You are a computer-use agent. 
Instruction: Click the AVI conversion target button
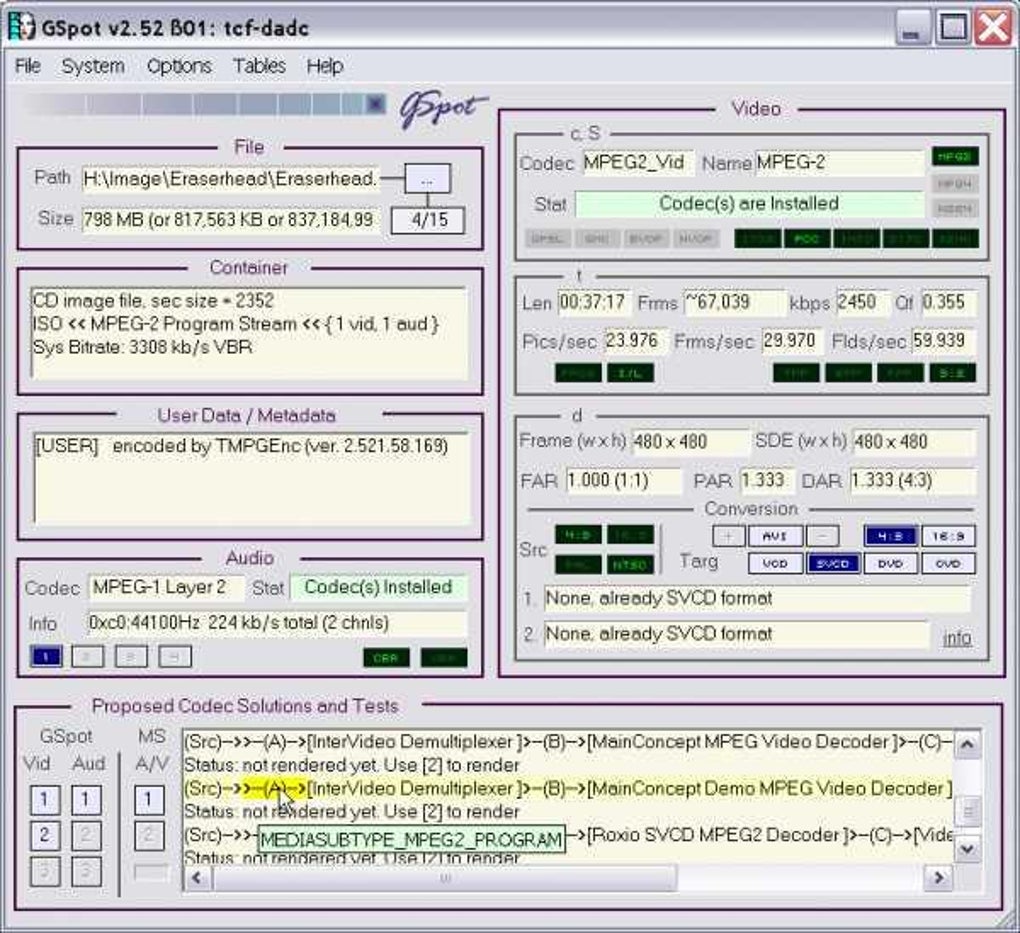point(775,536)
